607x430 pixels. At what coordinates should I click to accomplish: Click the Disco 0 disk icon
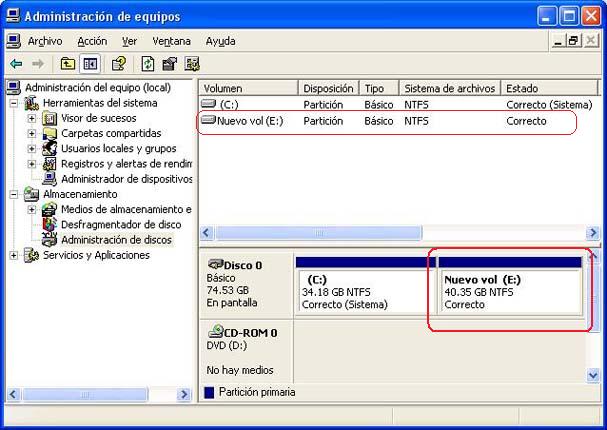tap(215, 264)
